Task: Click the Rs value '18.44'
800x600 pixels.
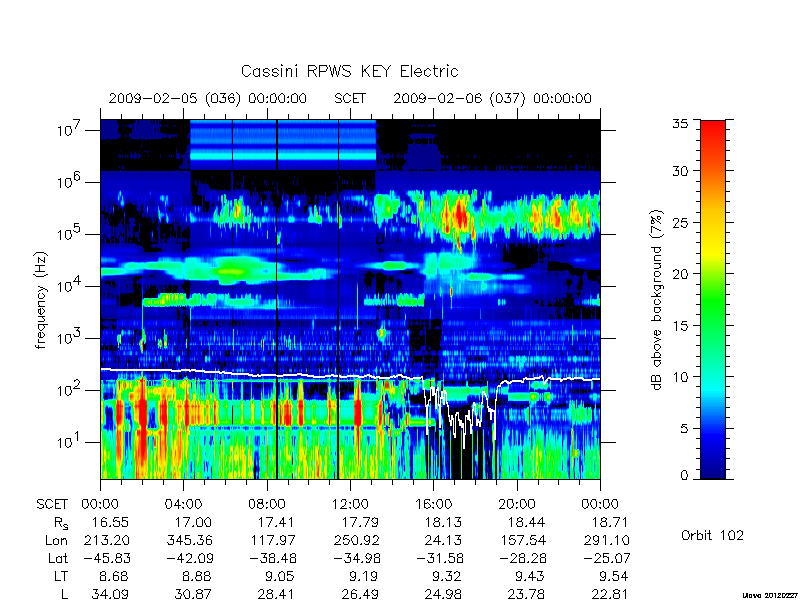Action: (x=526, y=522)
